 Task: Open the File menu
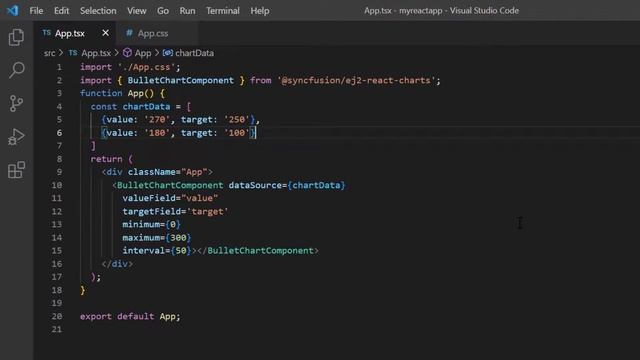tap(36, 11)
